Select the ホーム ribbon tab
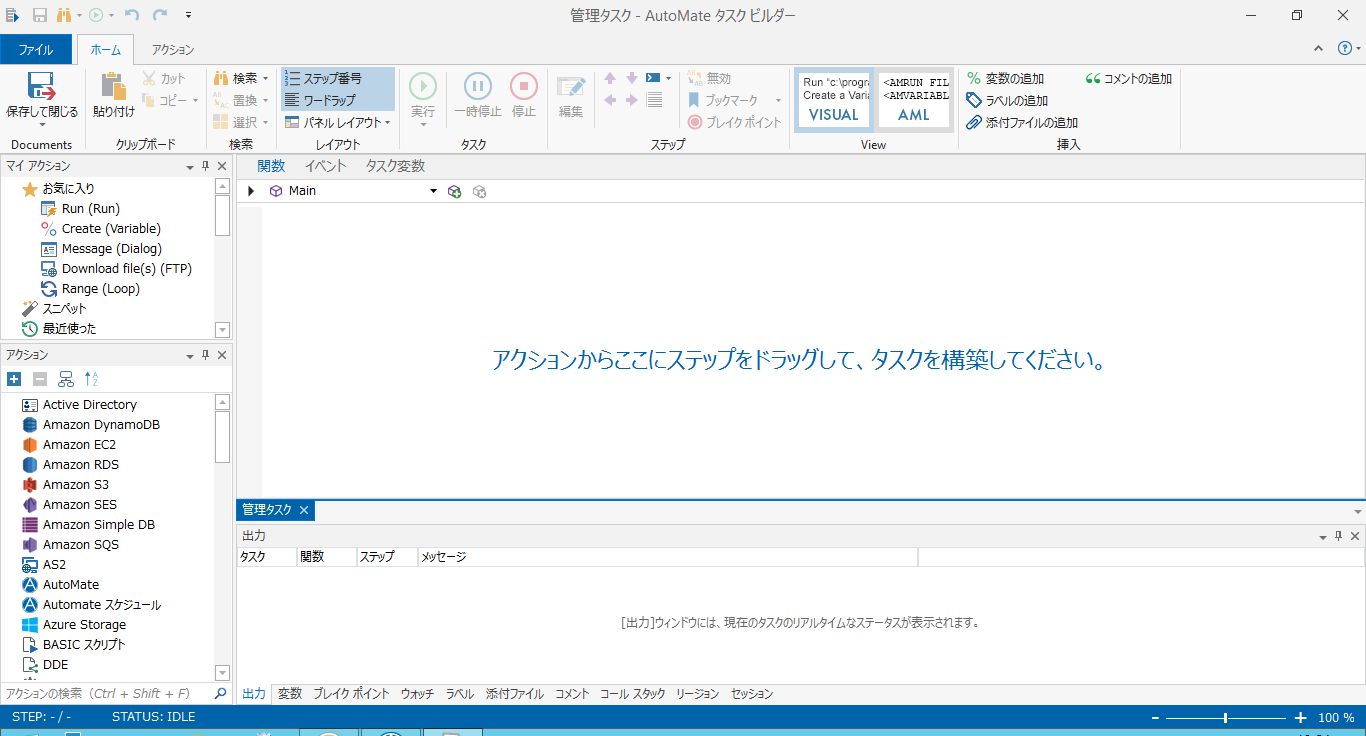This screenshot has height=736, width=1366. pos(105,49)
